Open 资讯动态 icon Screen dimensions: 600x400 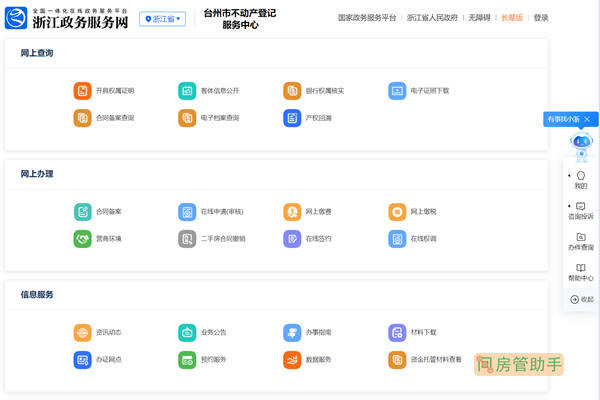tap(82, 332)
